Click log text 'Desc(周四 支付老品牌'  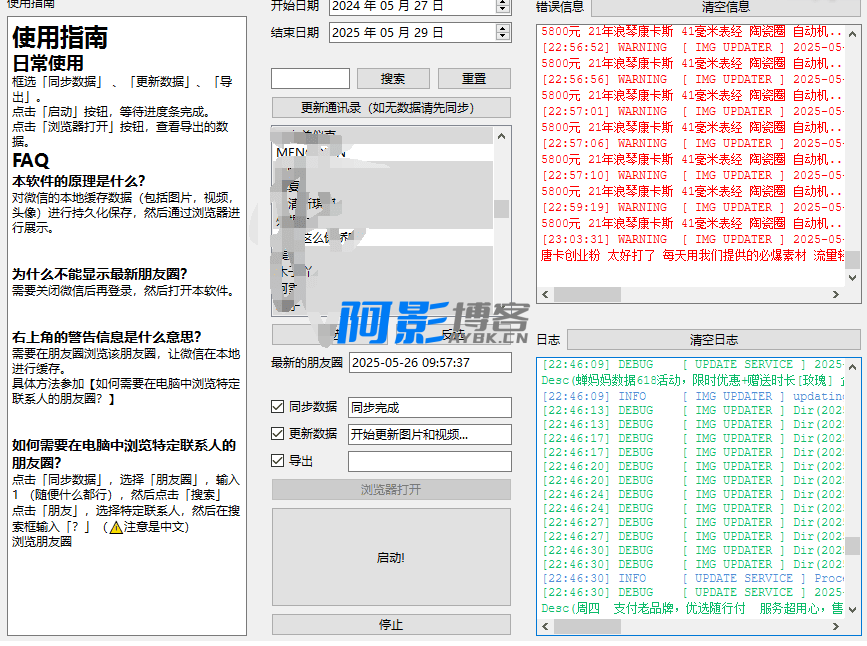[692, 608]
